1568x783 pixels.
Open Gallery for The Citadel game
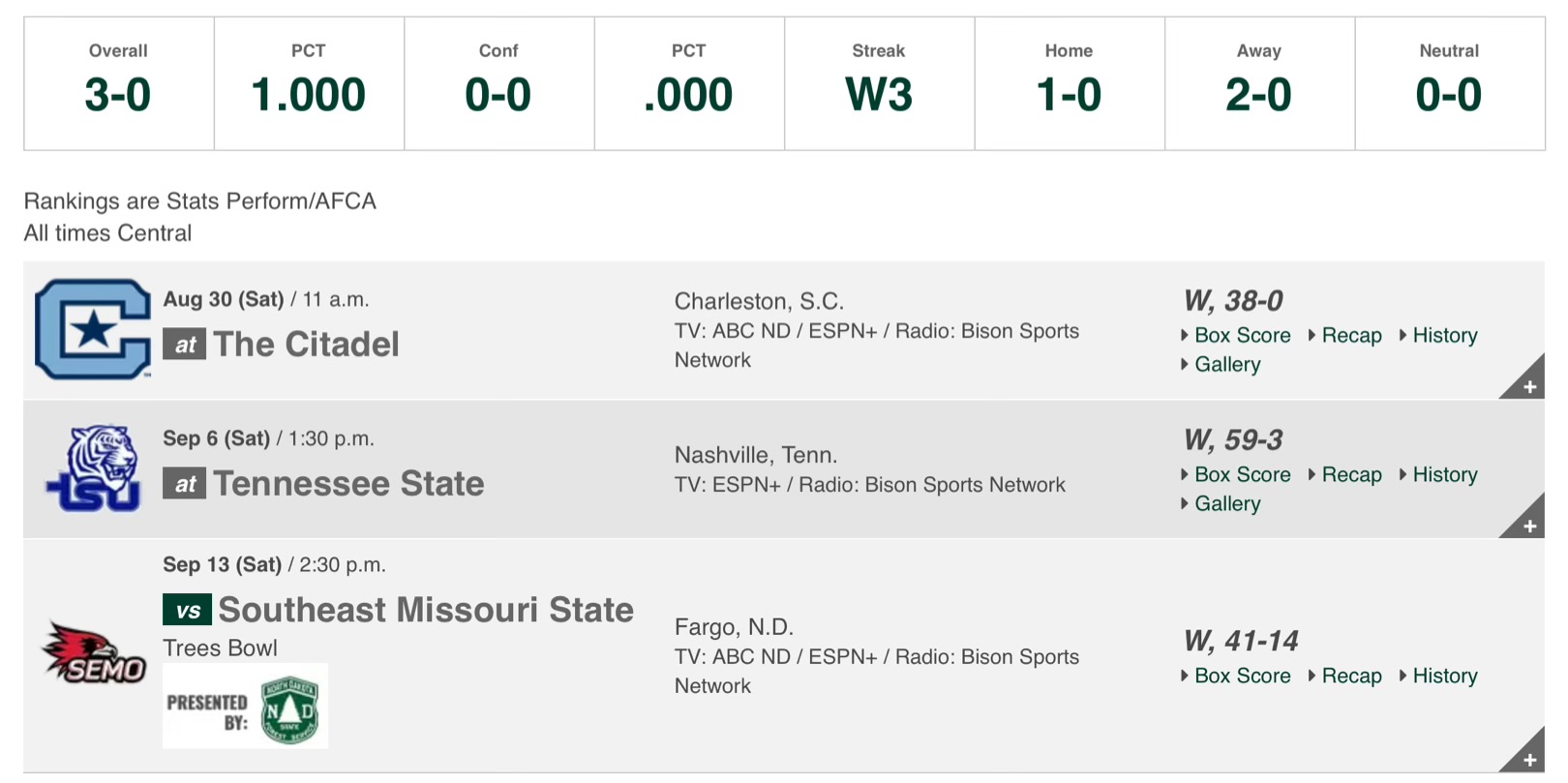(1226, 365)
